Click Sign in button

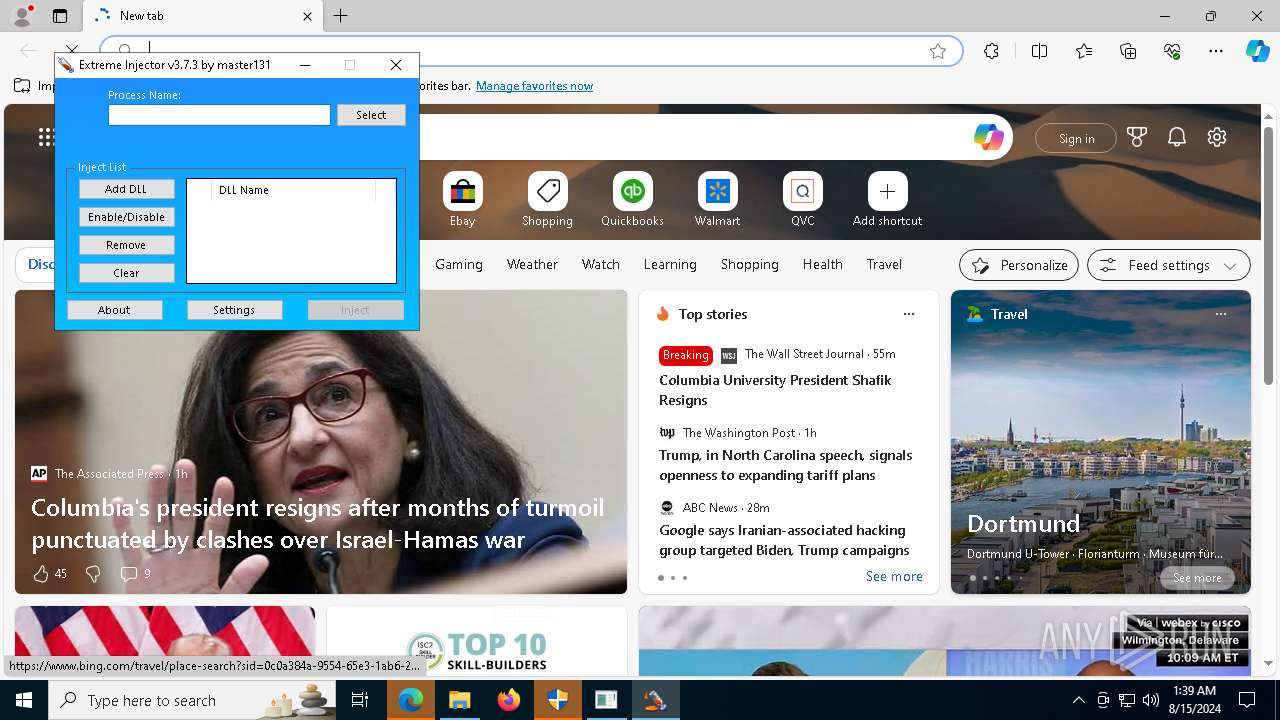point(1076,138)
